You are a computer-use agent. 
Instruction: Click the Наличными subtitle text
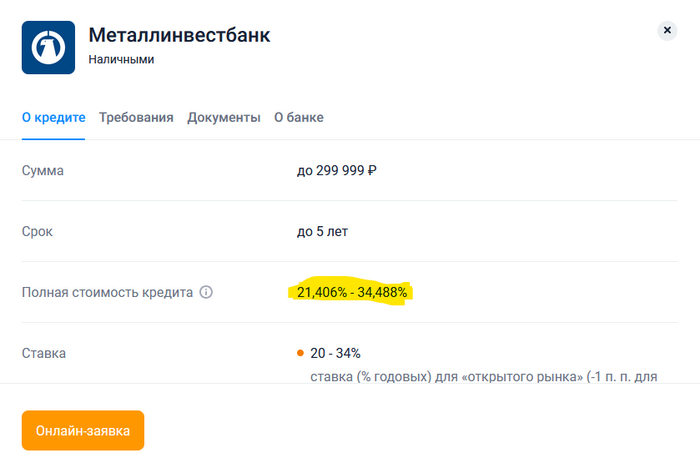pyautogui.click(x=121, y=60)
